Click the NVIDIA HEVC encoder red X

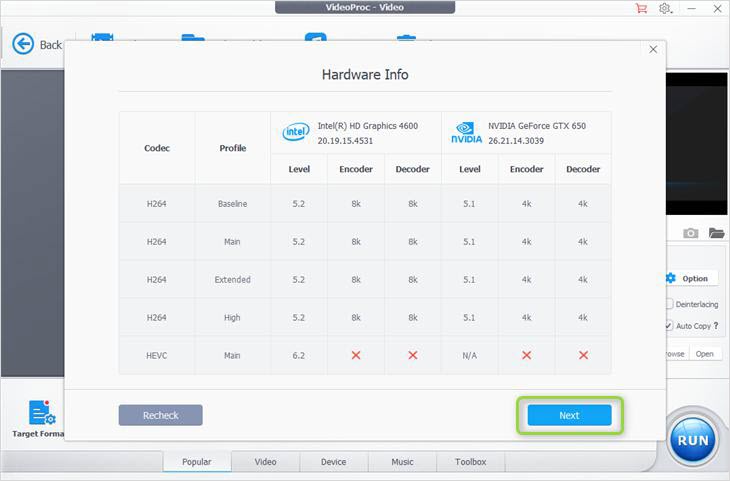[527, 355]
